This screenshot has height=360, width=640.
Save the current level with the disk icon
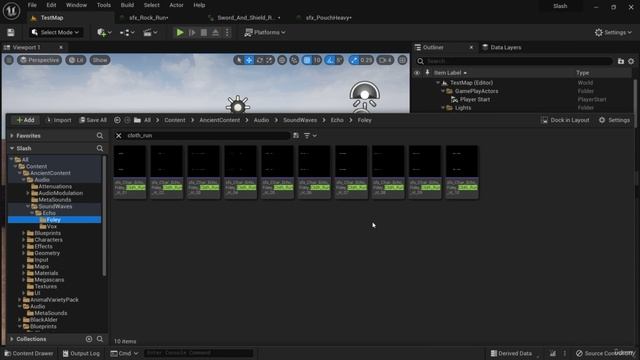11,33
